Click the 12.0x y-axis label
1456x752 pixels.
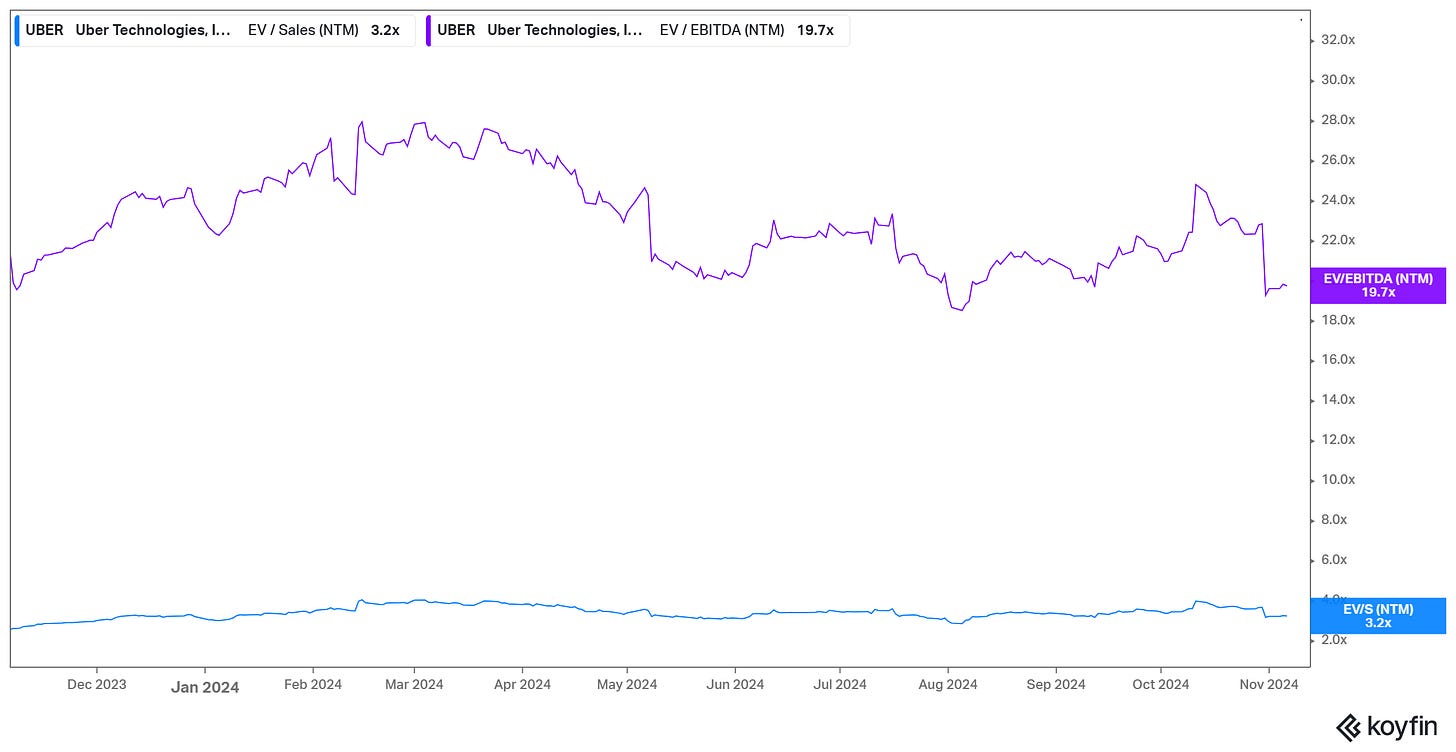pos(1338,440)
